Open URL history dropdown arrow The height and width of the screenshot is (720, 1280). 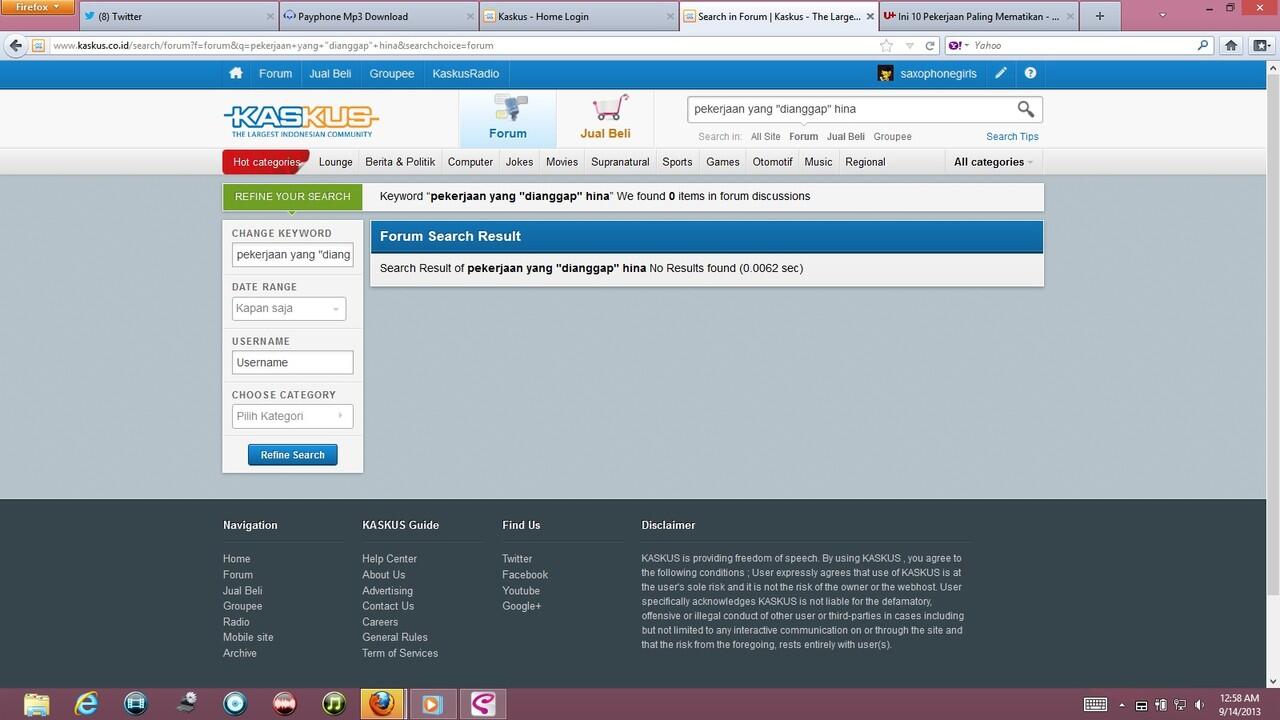click(909, 45)
